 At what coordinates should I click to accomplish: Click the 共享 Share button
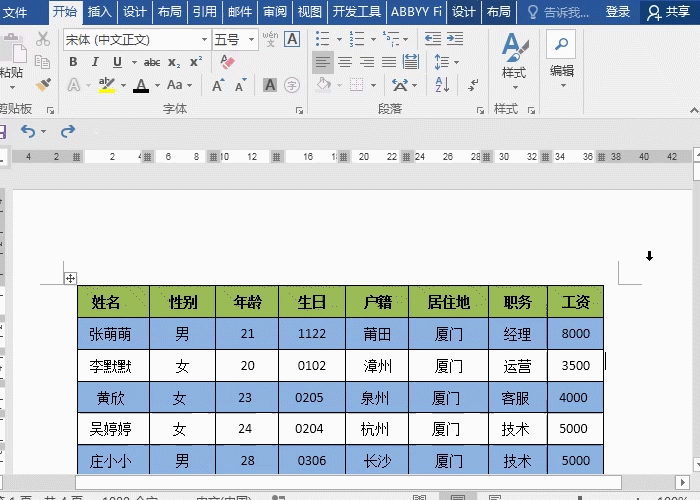(669, 12)
